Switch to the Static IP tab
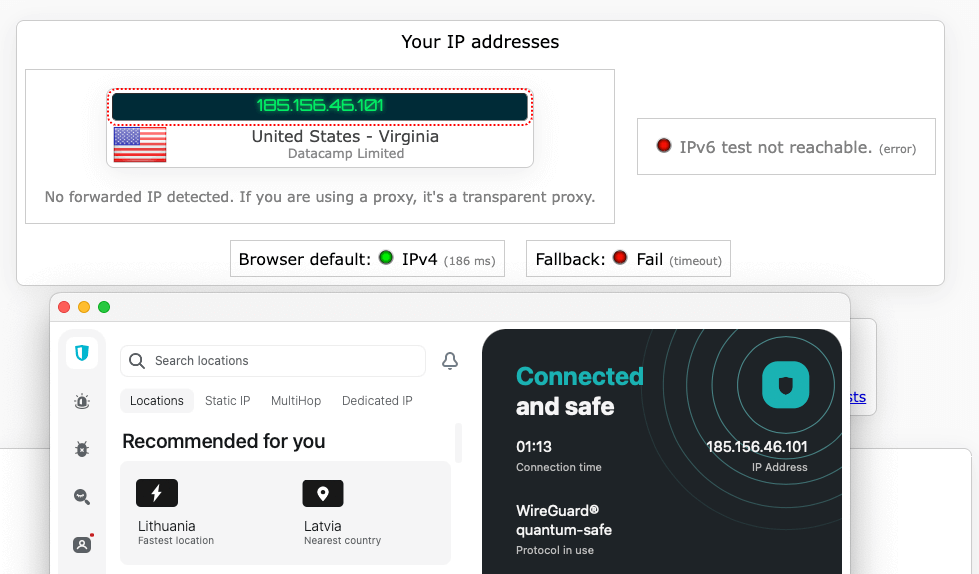 [227, 401]
